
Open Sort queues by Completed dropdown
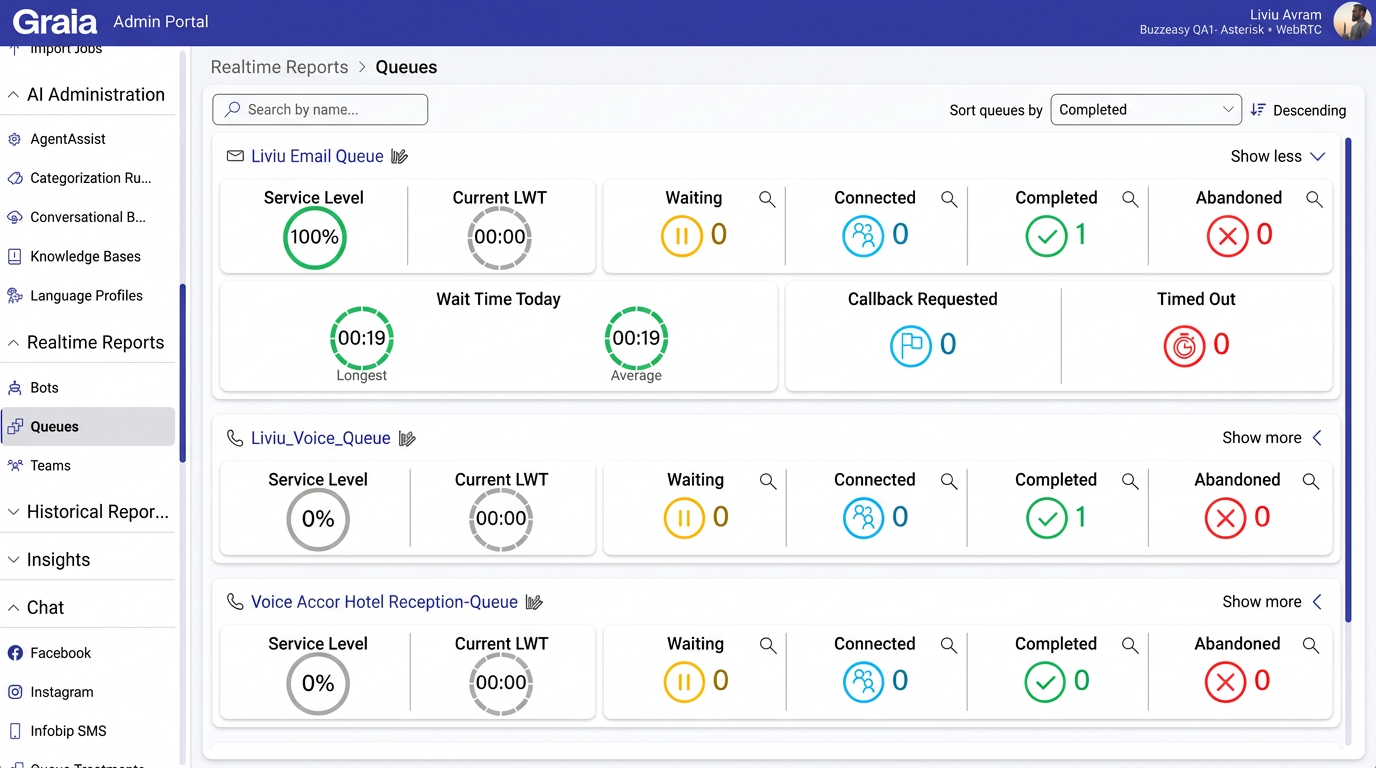pos(1146,110)
